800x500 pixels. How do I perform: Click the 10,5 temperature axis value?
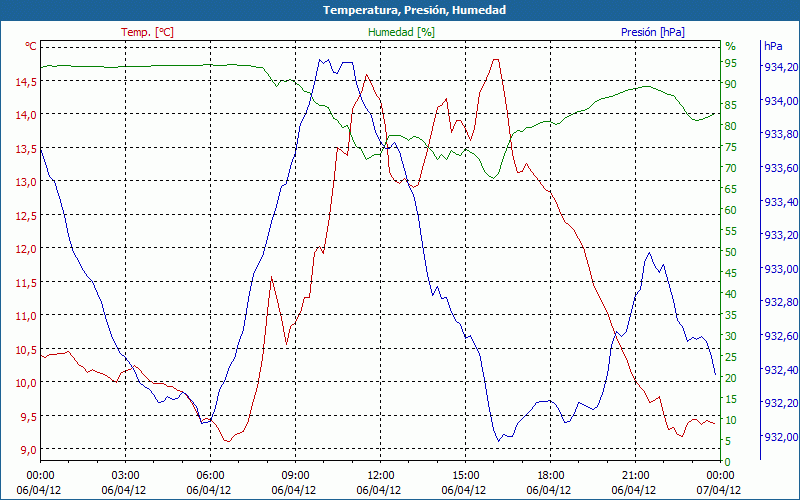pyautogui.click(x=26, y=349)
